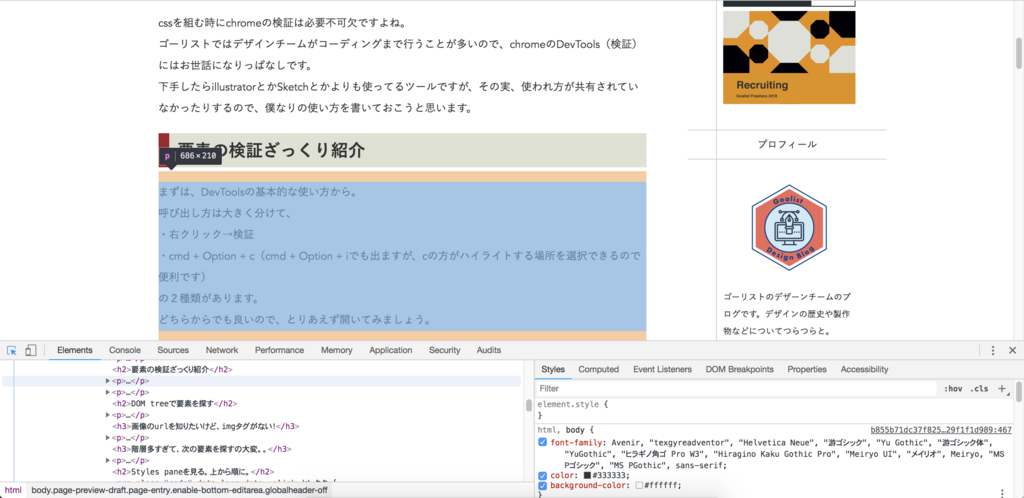The image size is (1024, 498).
Task: Click the Styles pane scrollbar thumb
Action: (x=1018, y=392)
